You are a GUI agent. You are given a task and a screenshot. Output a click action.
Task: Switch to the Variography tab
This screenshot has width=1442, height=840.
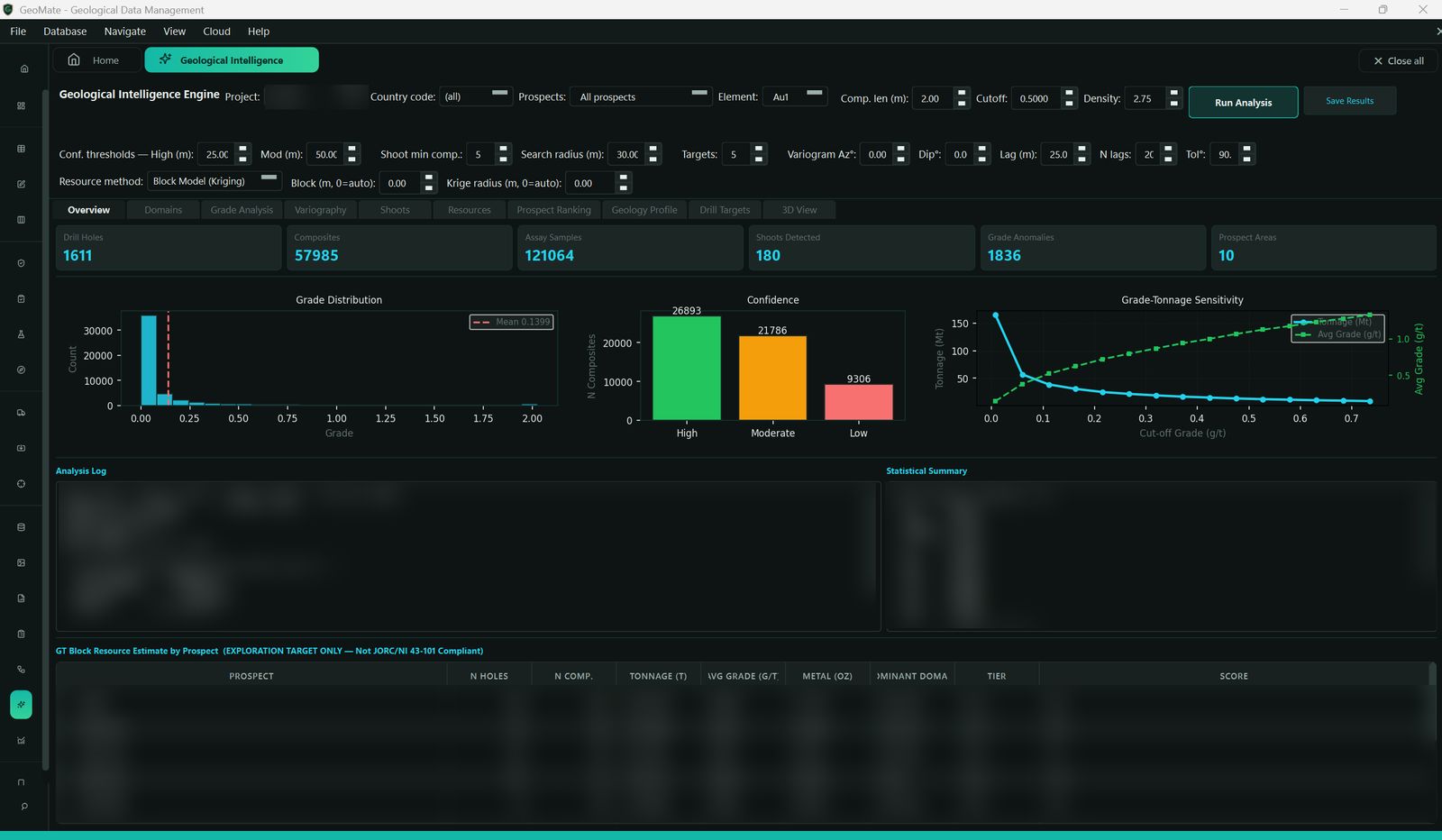click(x=320, y=210)
